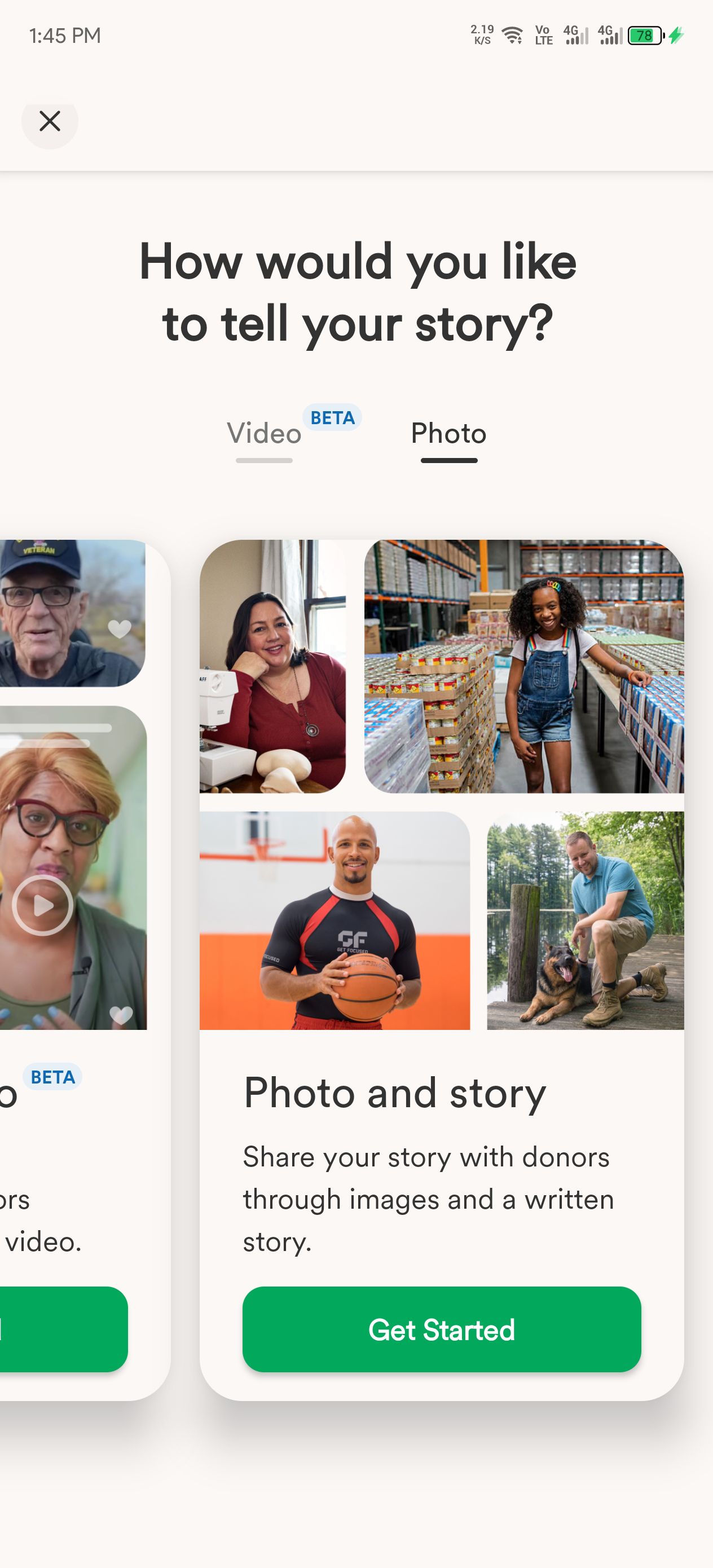Tap the Wi-Fi status icon
This screenshot has width=713, height=1568.
[513, 36]
